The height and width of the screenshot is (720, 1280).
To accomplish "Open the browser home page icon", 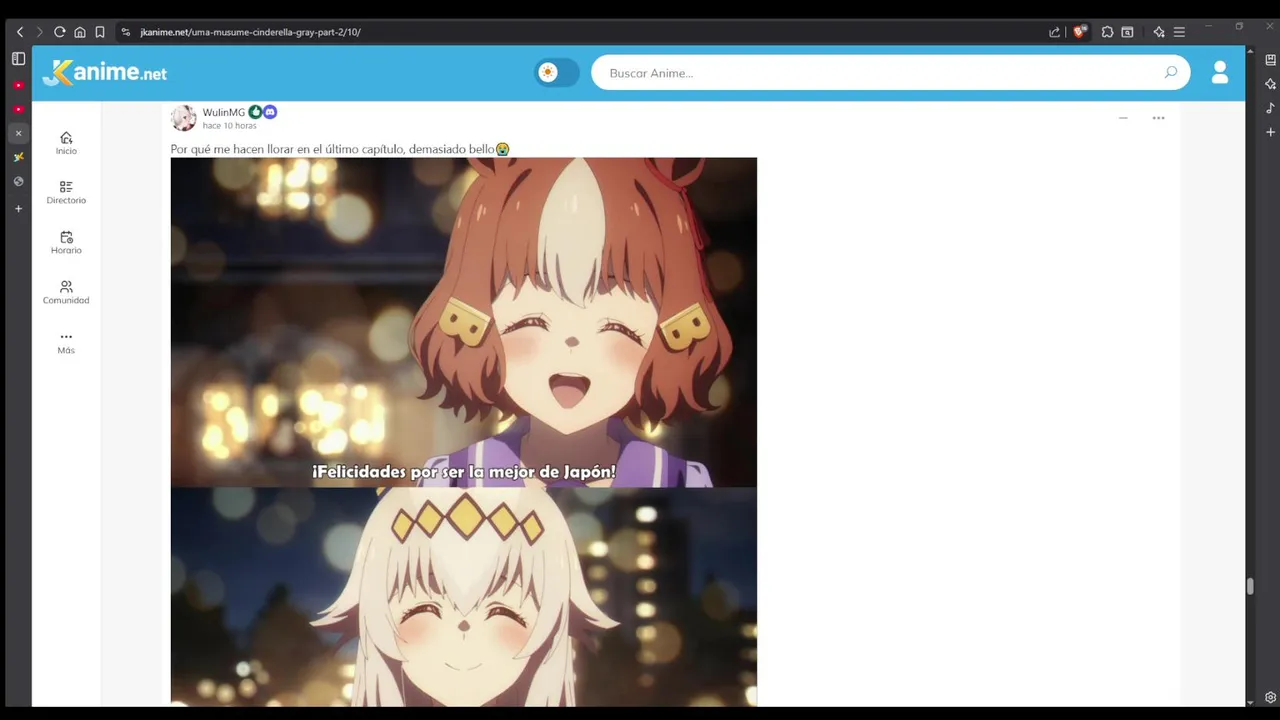I will tap(80, 32).
